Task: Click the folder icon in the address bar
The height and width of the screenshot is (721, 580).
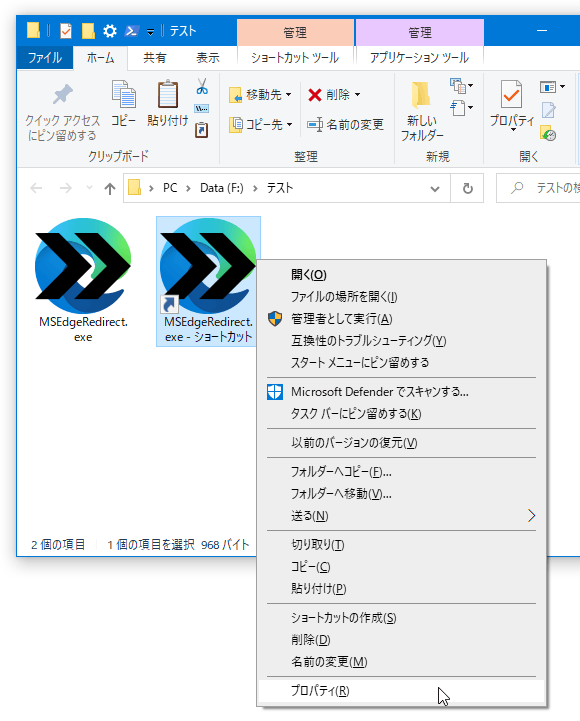Action: [x=134, y=188]
